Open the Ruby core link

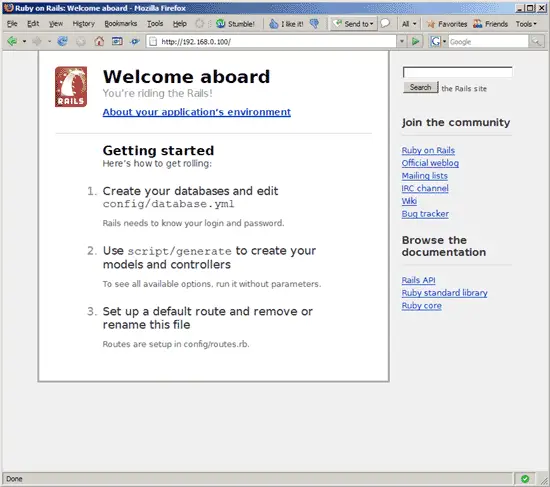[422, 306]
